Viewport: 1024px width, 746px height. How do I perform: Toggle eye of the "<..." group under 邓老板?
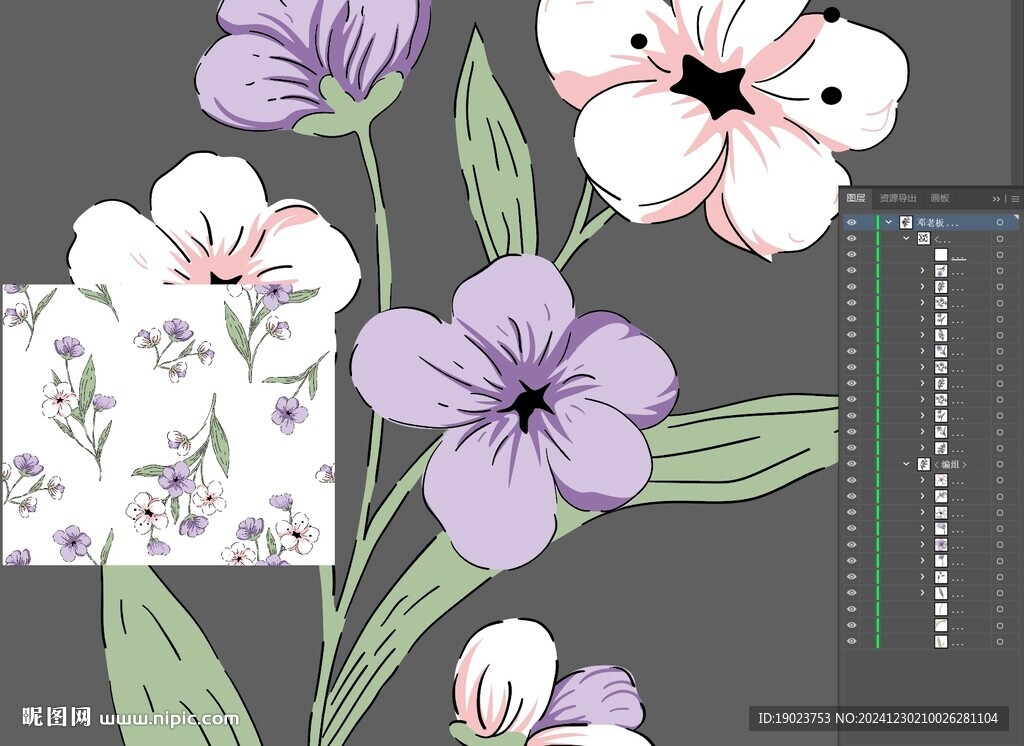[852, 238]
